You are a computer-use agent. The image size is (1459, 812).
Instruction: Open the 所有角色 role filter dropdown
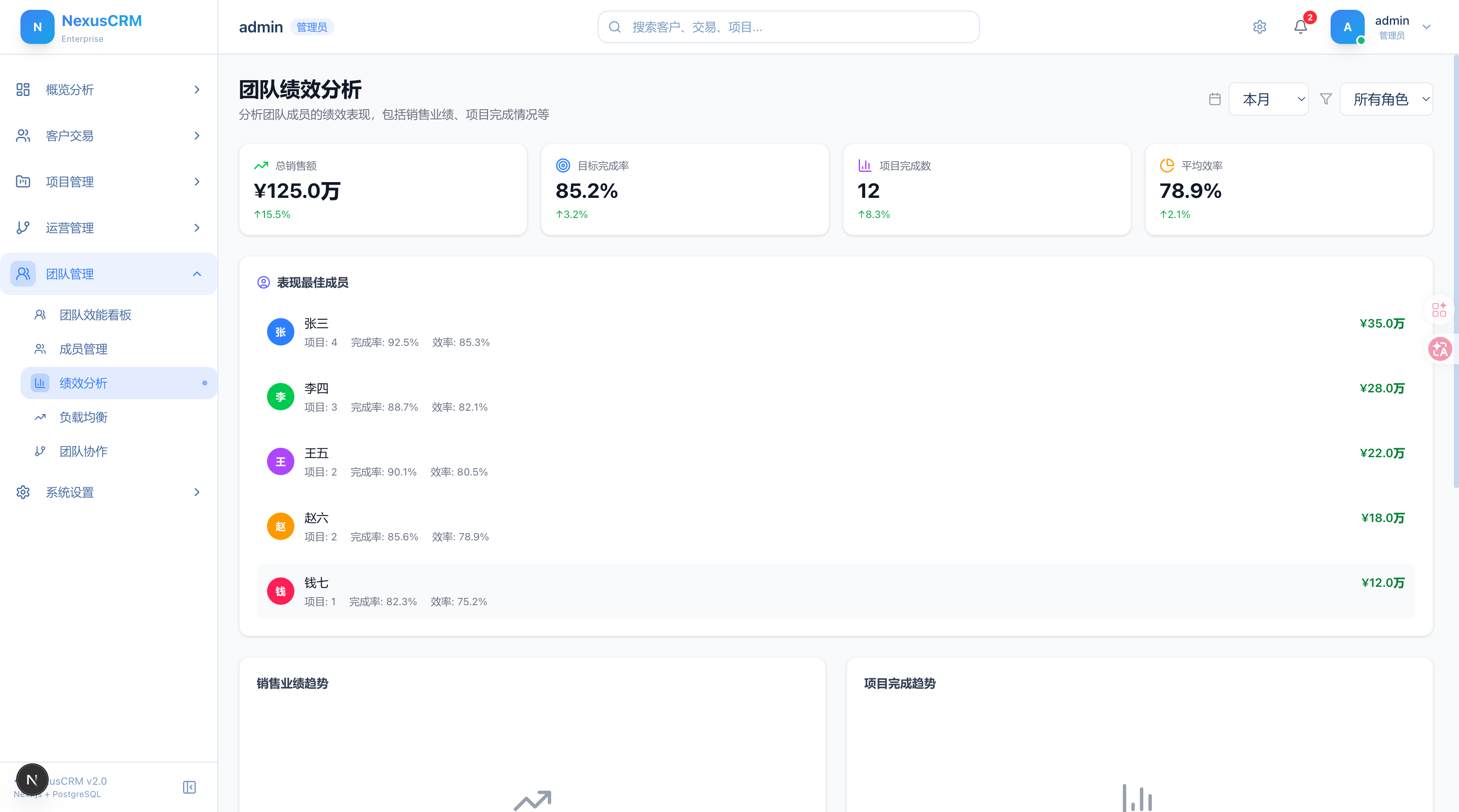coord(1386,99)
